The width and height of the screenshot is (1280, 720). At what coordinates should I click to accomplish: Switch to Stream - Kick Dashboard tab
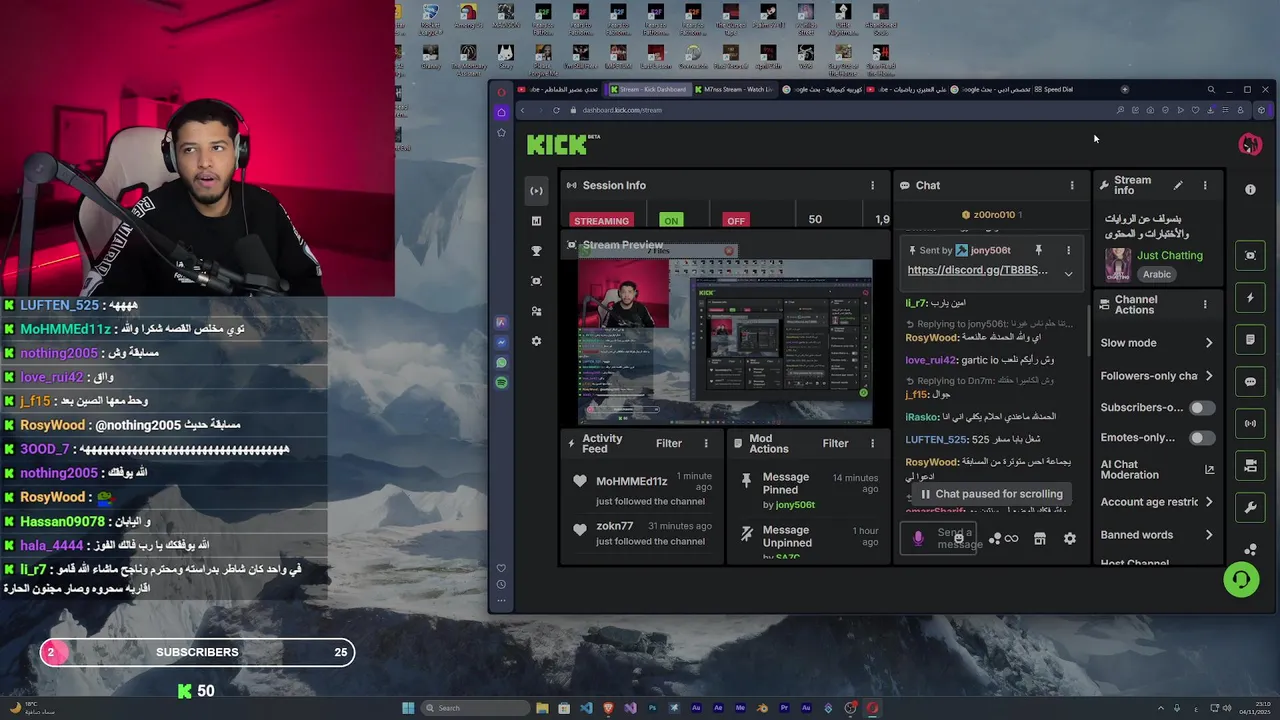pyautogui.click(x=649, y=89)
